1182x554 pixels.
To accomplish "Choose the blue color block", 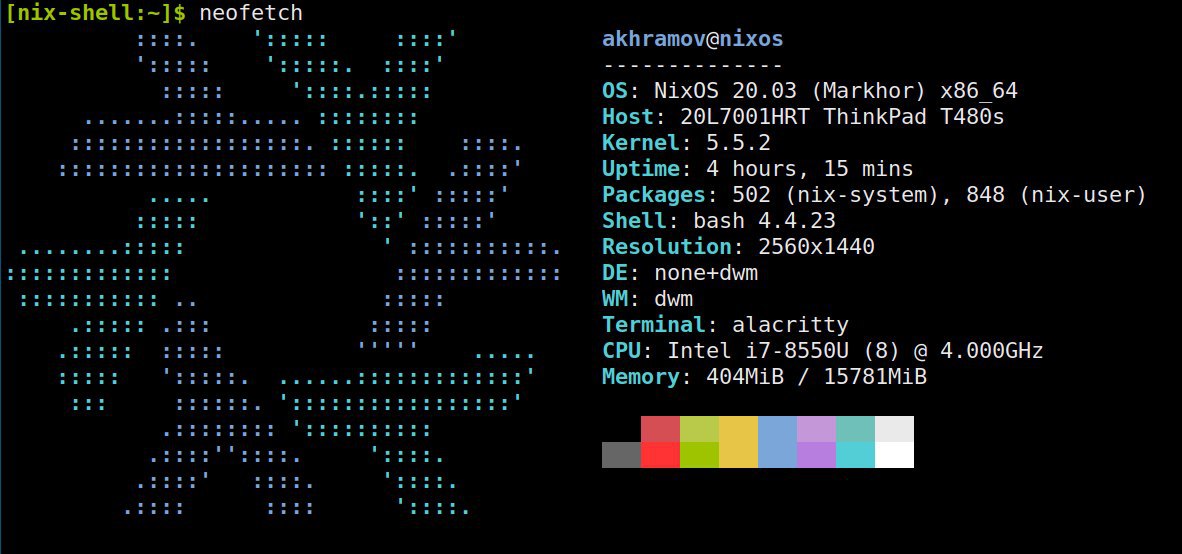I will pyautogui.click(x=777, y=442).
